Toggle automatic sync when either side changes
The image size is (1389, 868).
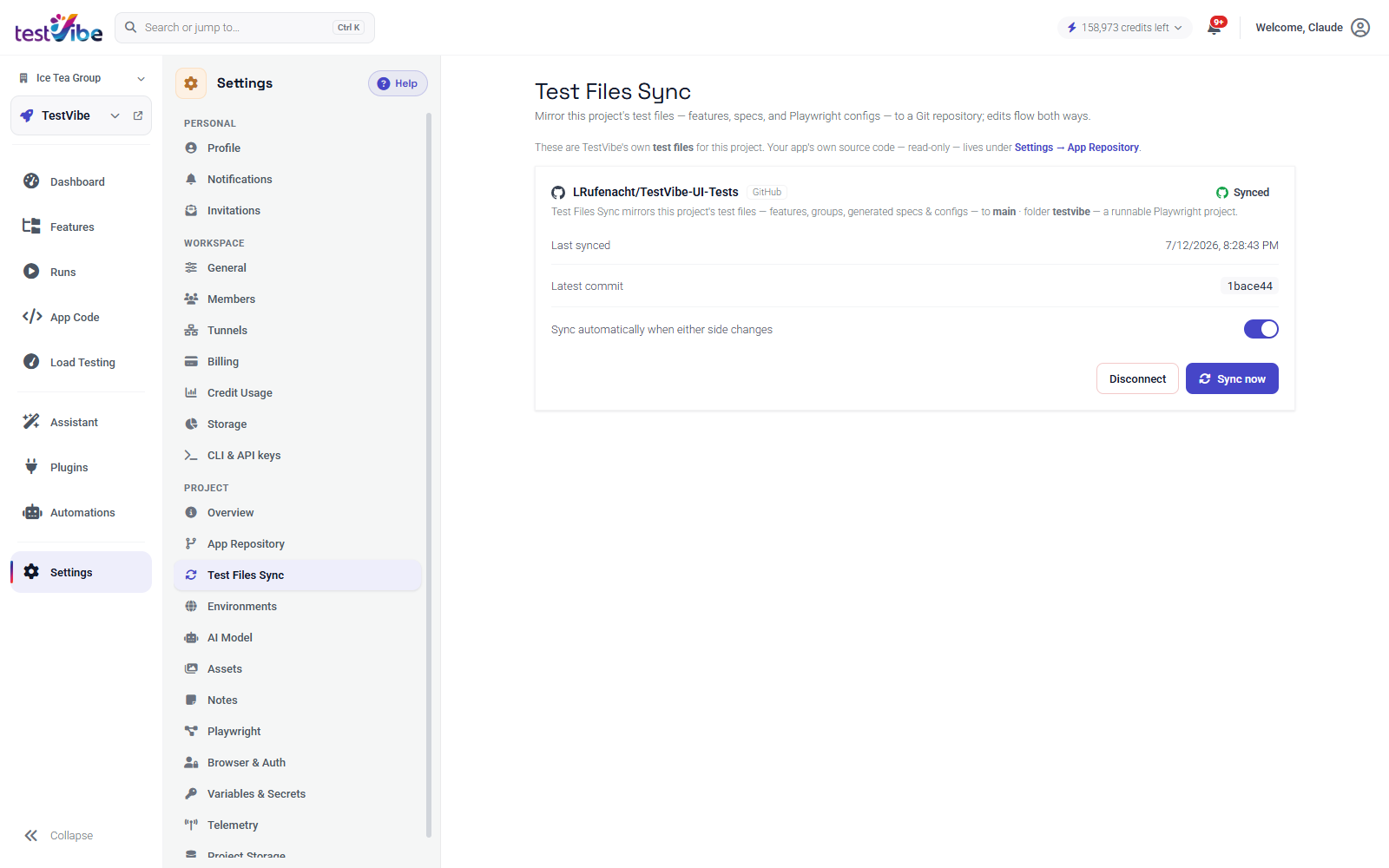[1261, 329]
